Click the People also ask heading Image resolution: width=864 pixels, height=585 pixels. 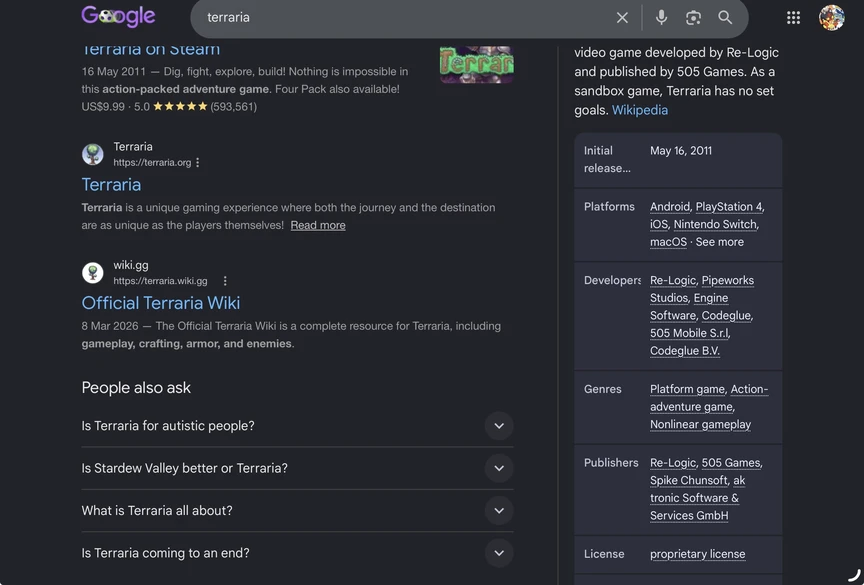click(136, 388)
